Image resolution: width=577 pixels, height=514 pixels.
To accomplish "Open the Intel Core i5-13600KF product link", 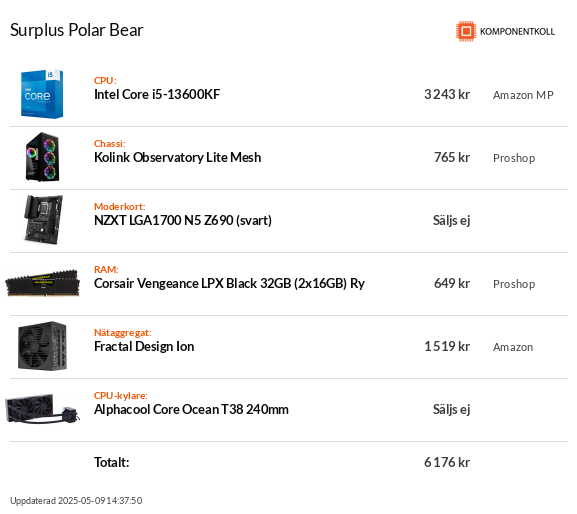I will [x=157, y=95].
